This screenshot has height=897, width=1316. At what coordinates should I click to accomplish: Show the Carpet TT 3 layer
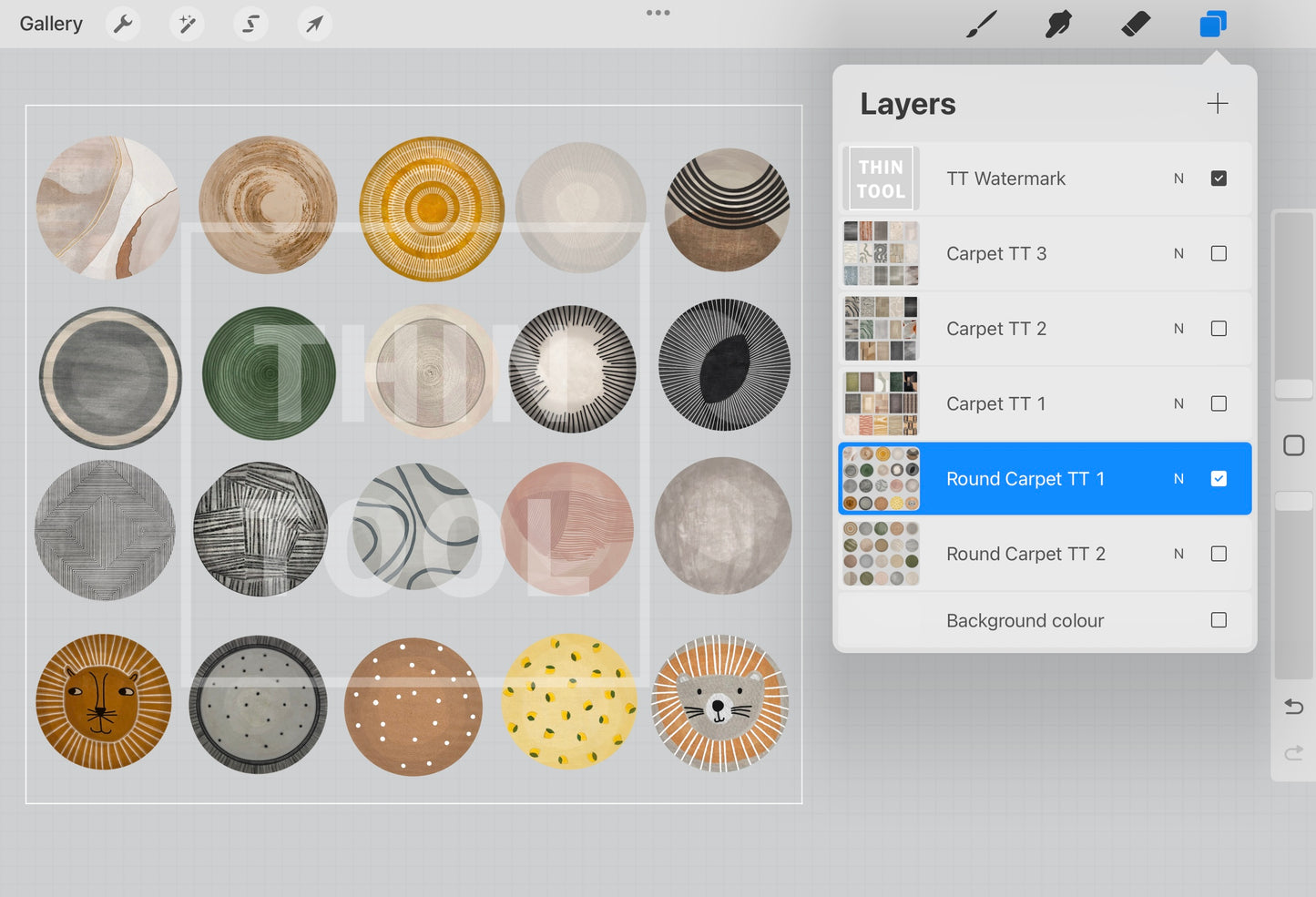point(1219,253)
